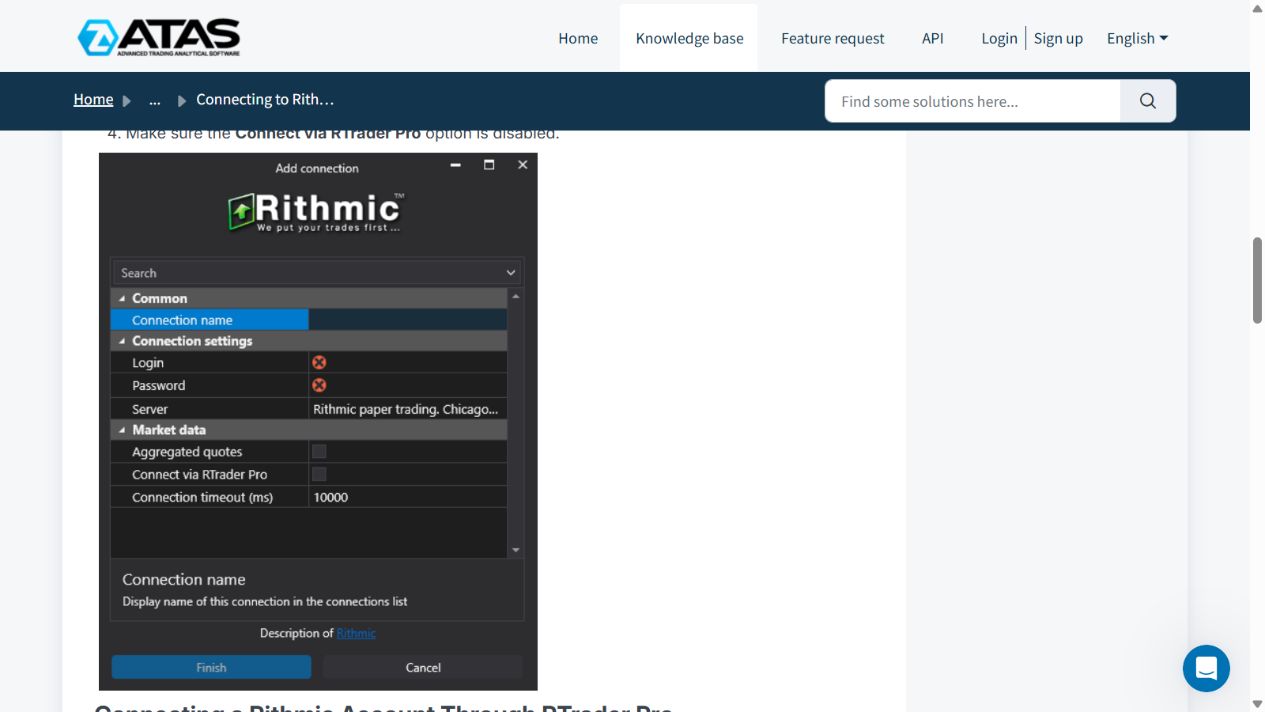Click the red error icon beside Password

319,385
